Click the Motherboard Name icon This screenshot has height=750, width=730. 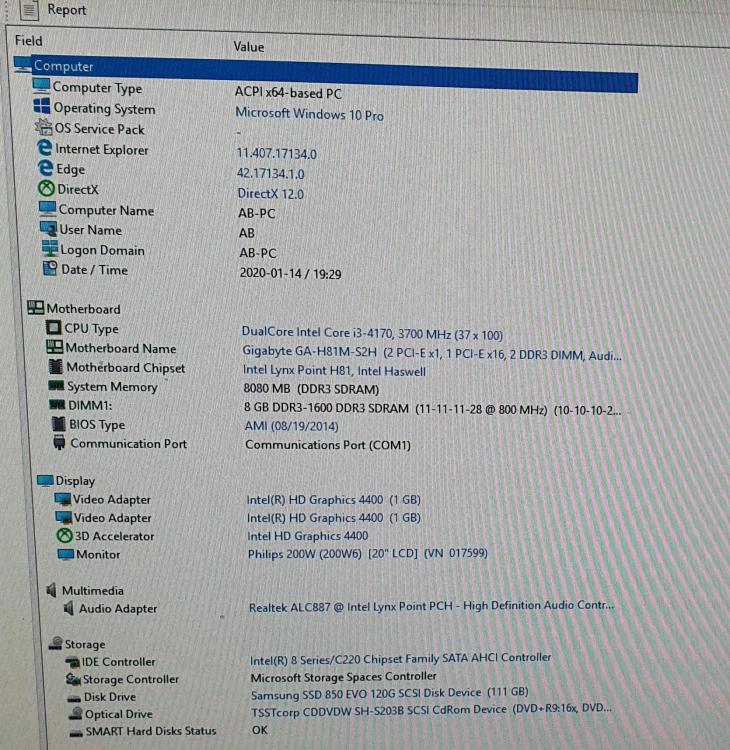coord(55,347)
